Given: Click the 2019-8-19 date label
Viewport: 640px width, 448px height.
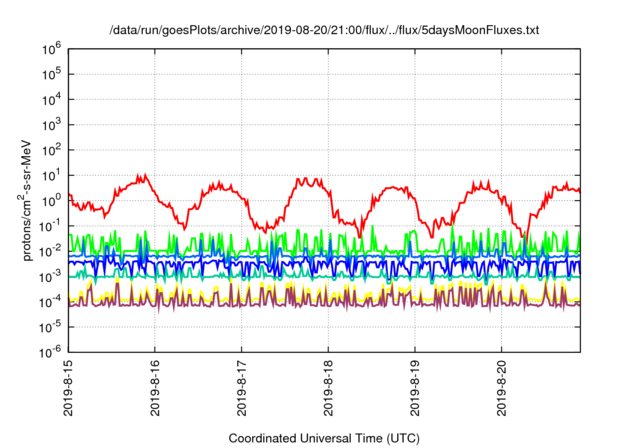Looking at the screenshot, I should coord(415,388).
